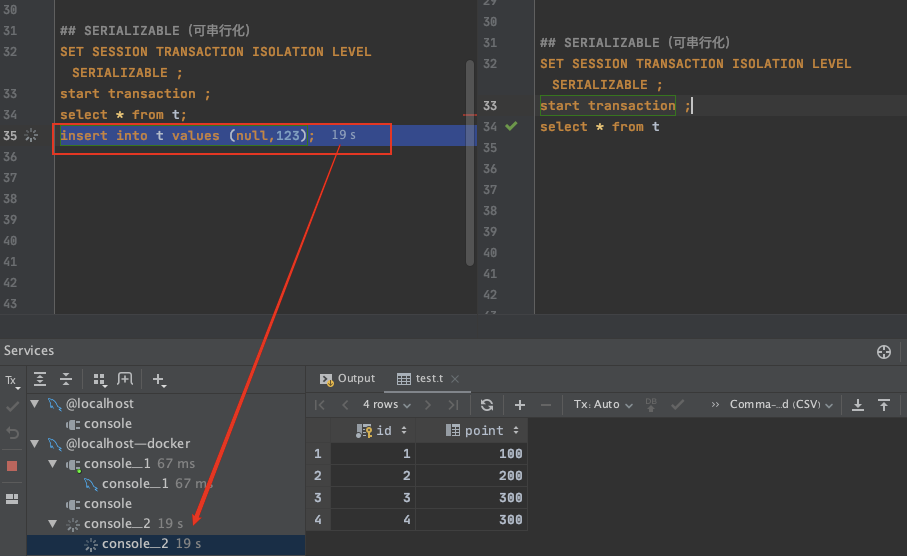Collapse the console_2 19 s parent node
Image resolution: width=907 pixels, height=556 pixels.
pos(53,524)
